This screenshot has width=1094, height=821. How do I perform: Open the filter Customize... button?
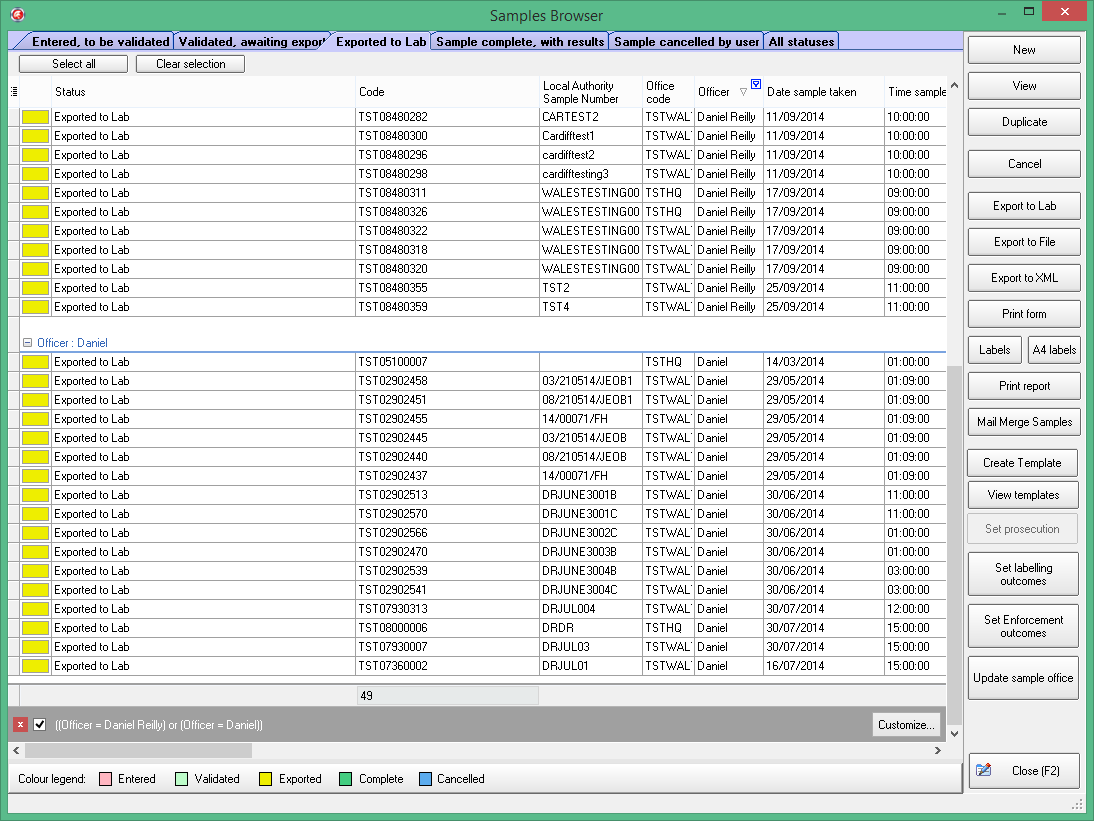(906, 725)
